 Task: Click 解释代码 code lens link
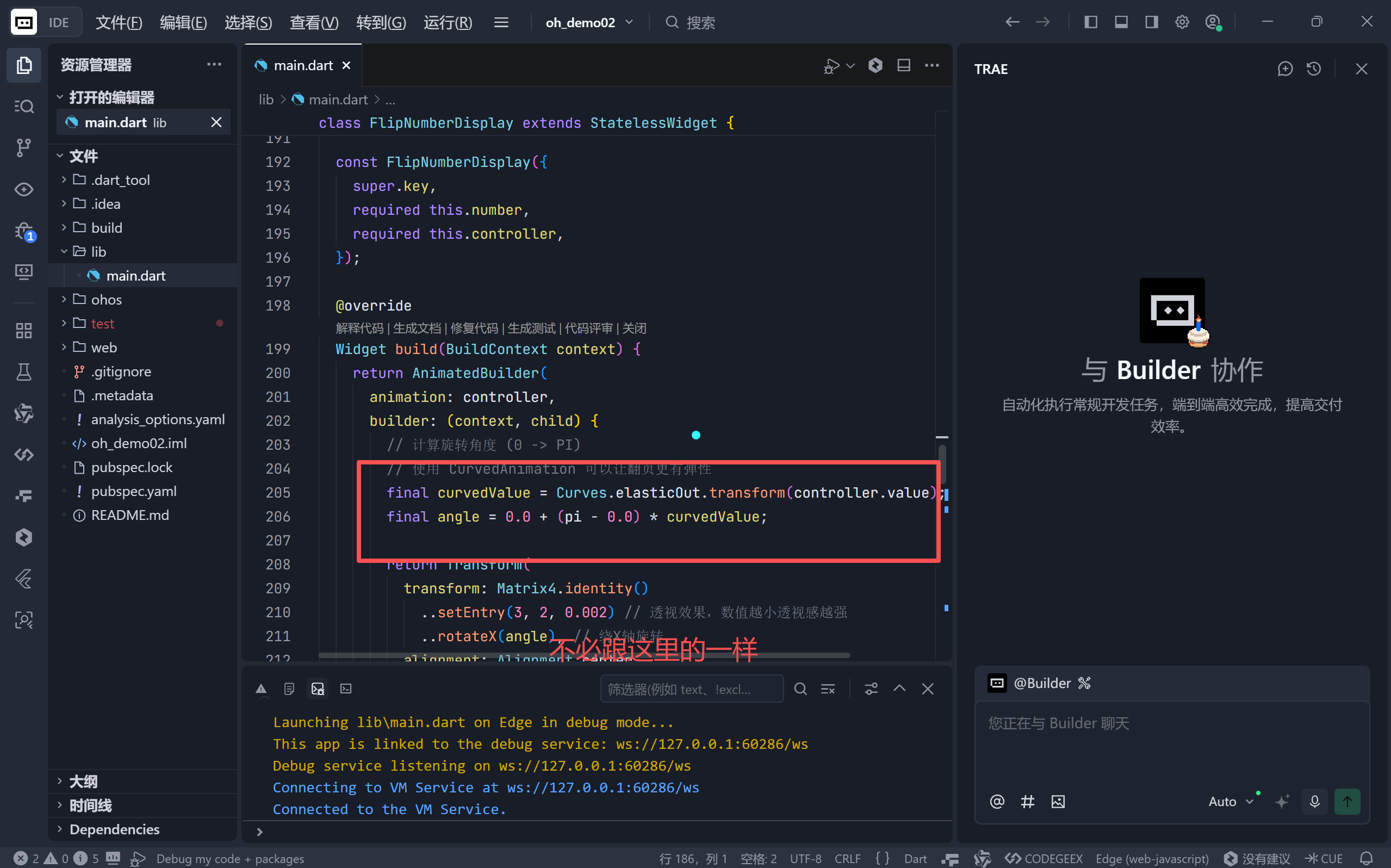point(359,328)
